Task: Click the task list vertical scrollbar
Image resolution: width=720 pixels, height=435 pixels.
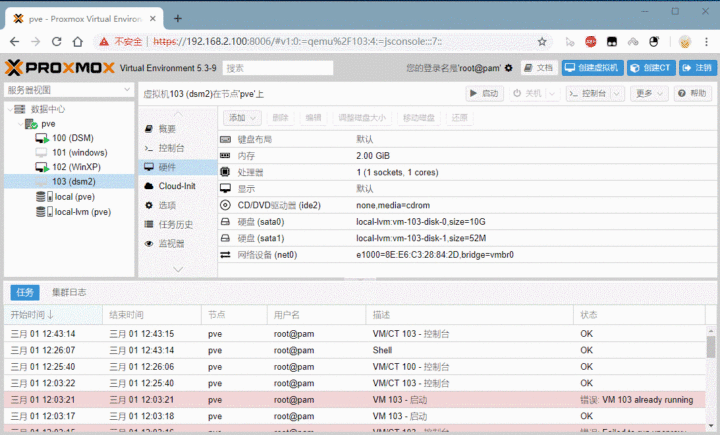Action: pyautogui.click(x=710, y=347)
